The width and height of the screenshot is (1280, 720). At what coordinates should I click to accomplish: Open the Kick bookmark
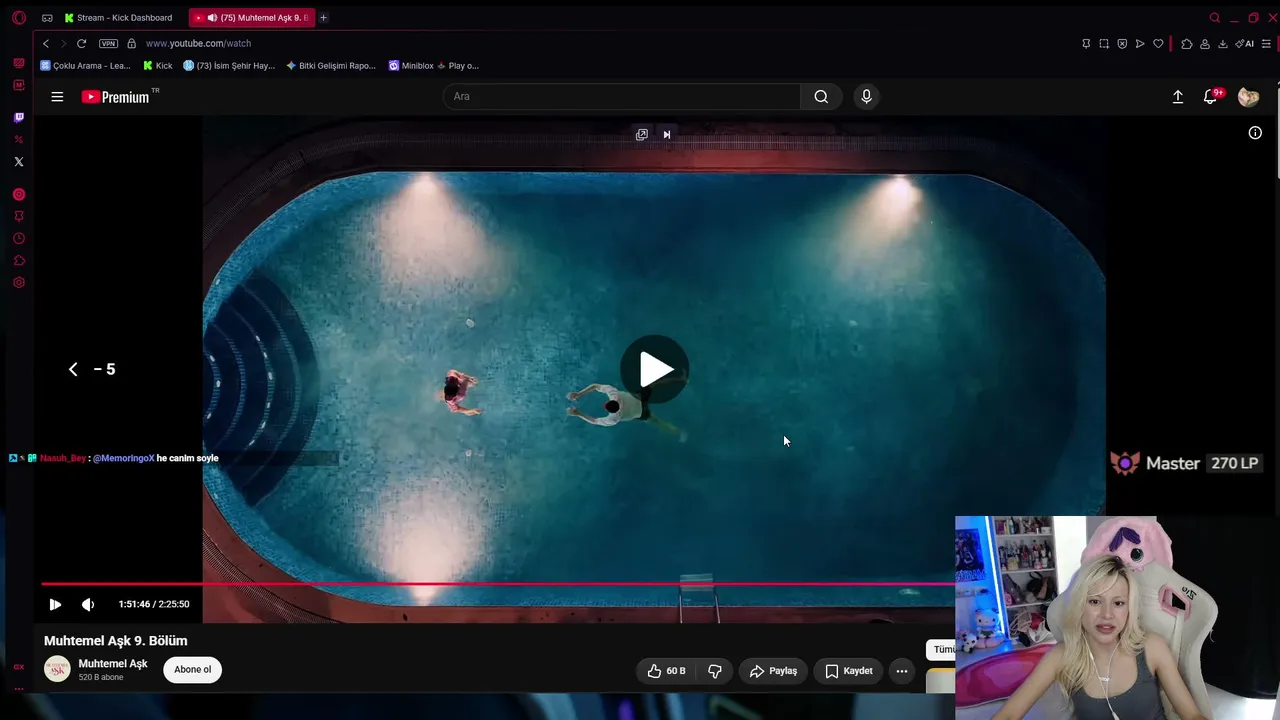(158, 66)
